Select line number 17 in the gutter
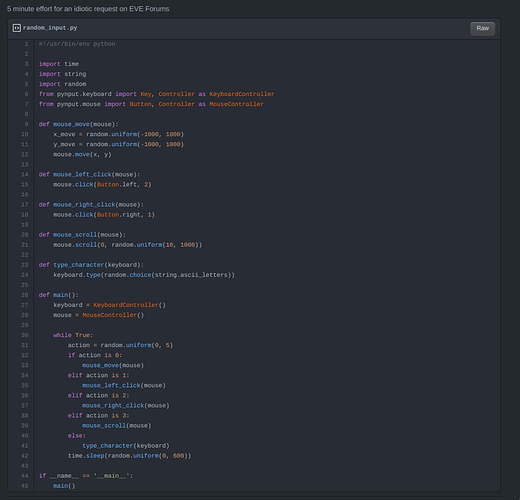Screen dimensions: 520x500 (x=25, y=205)
